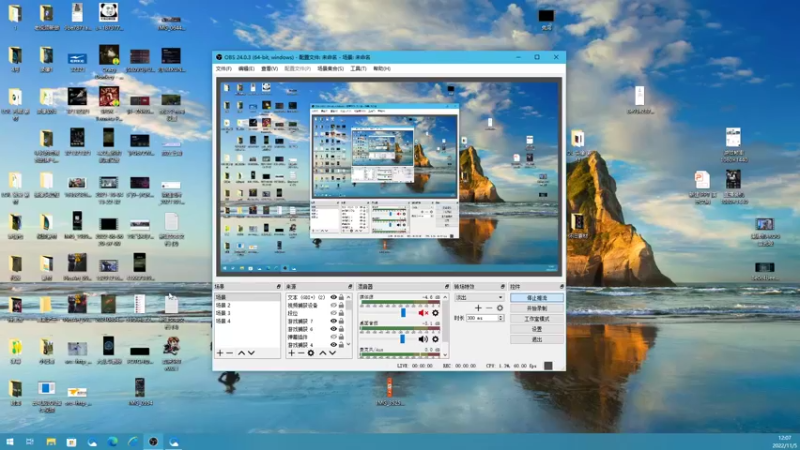Click OBS logo in the title bar
The height and width of the screenshot is (450, 800).
(x=219, y=57)
